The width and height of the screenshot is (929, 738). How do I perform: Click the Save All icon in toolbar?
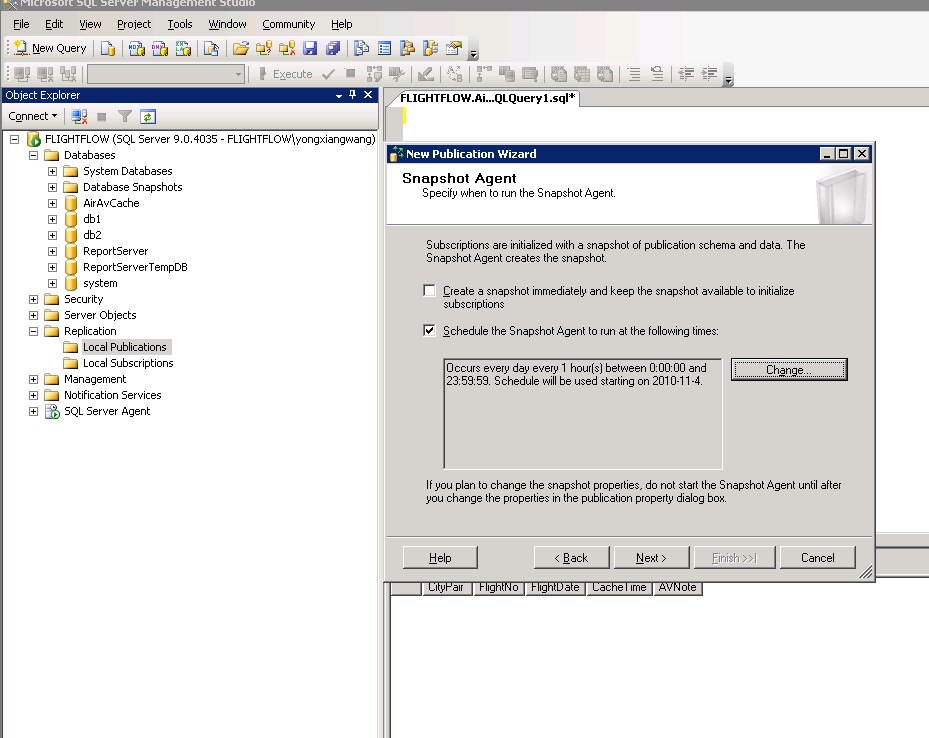(x=333, y=48)
